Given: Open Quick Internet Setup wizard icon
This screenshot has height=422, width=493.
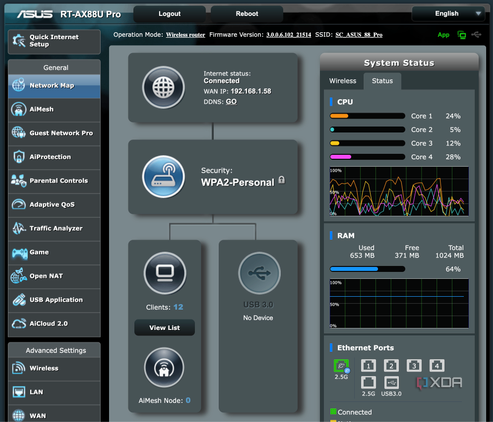Looking at the screenshot, I should (19, 41).
